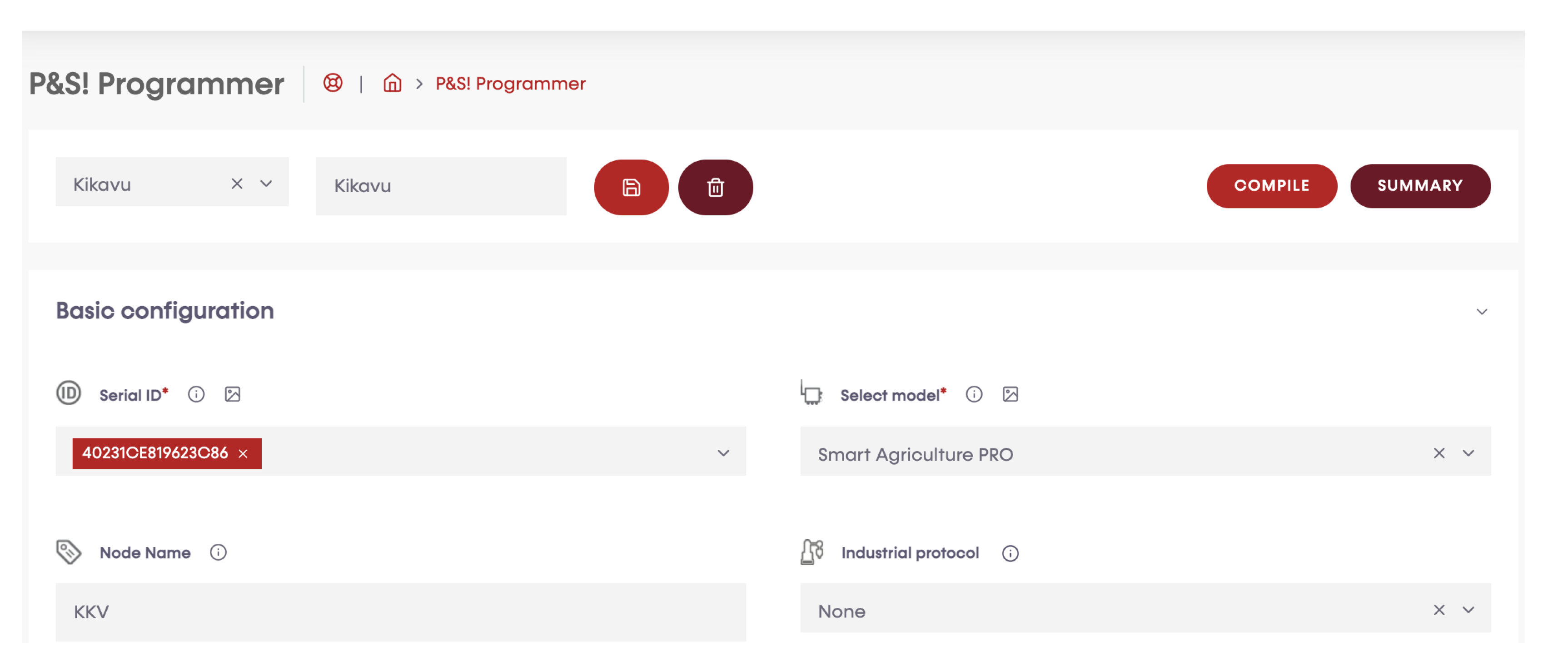Open the Node Name info tooltip
The width and height of the screenshot is (1568, 666).
pos(217,553)
